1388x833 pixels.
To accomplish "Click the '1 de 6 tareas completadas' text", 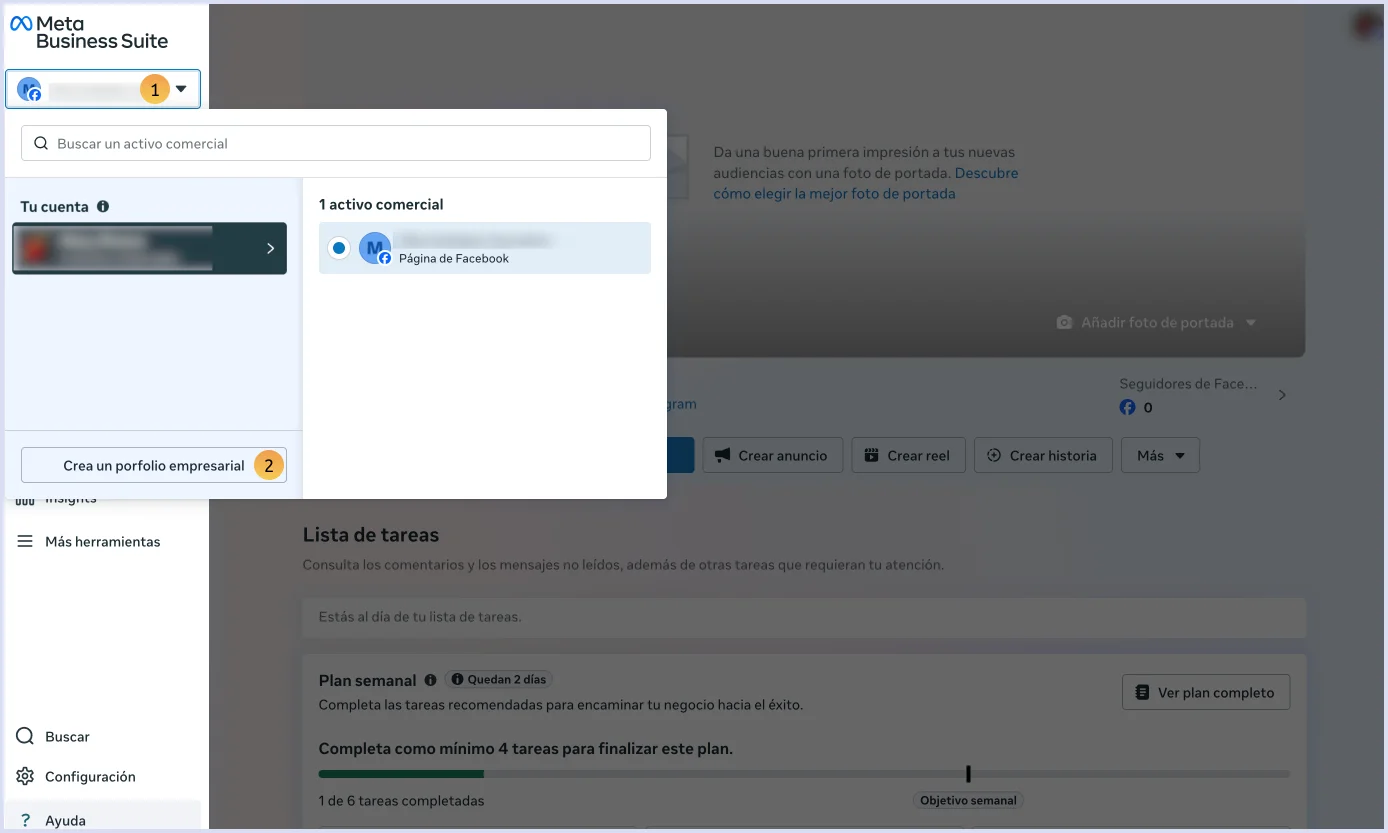I will pyautogui.click(x=402, y=800).
